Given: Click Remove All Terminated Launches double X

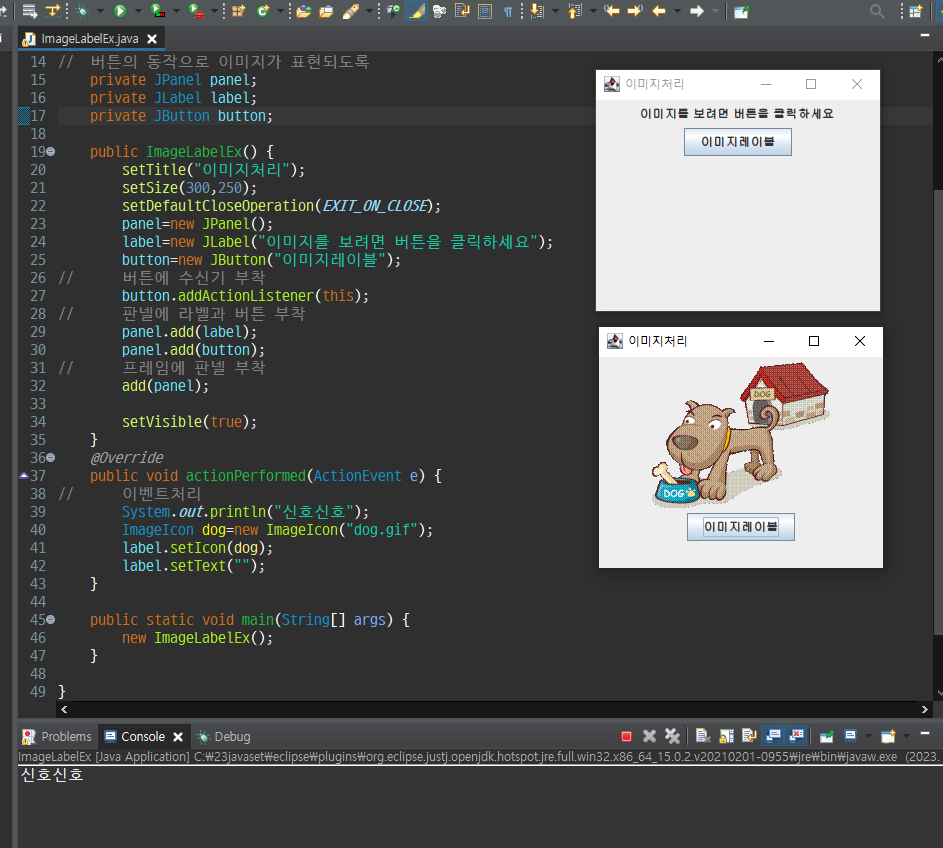Looking at the screenshot, I should 672,736.
